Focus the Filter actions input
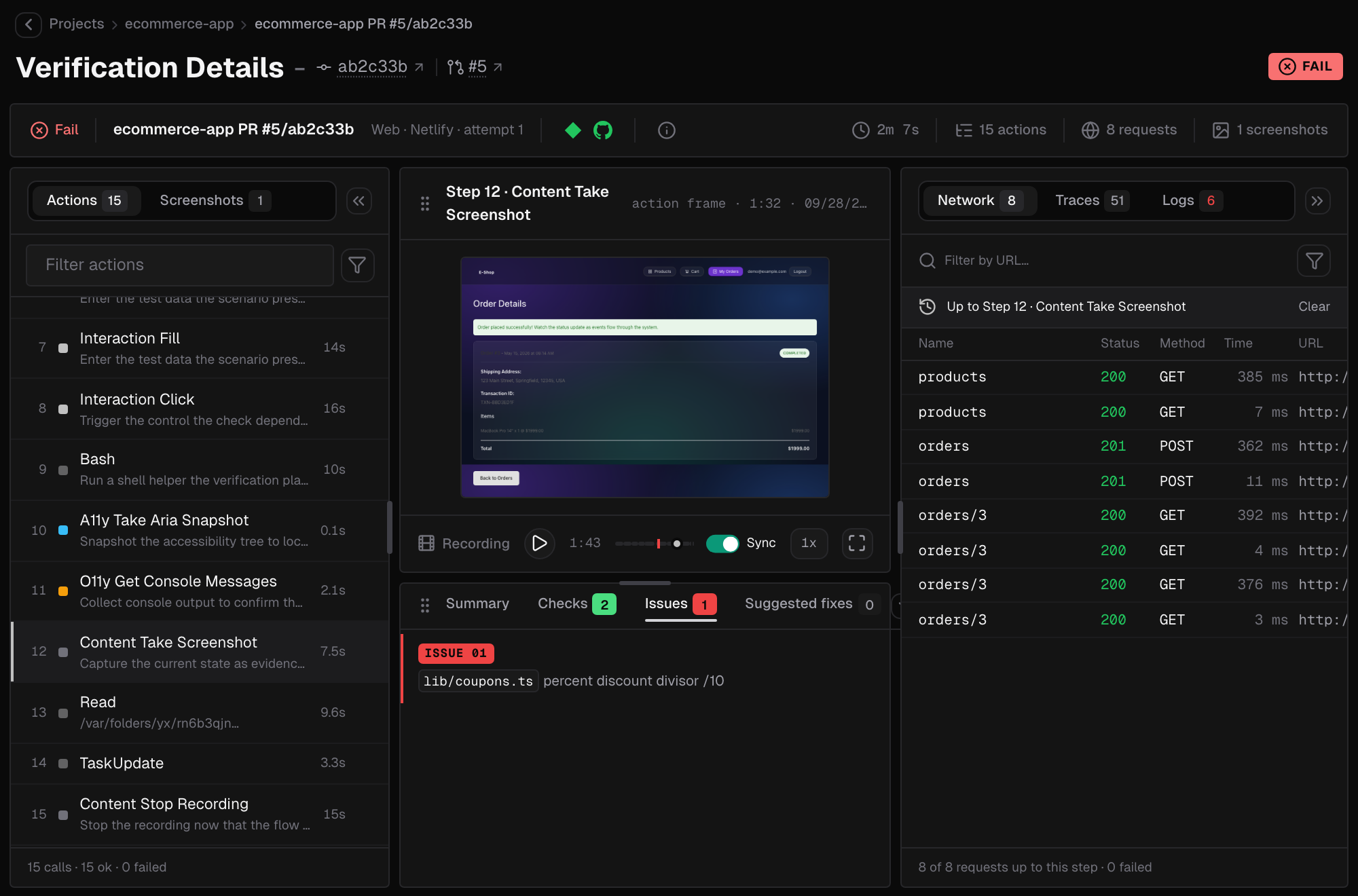Screen dimensions: 1358x896 (180, 265)
